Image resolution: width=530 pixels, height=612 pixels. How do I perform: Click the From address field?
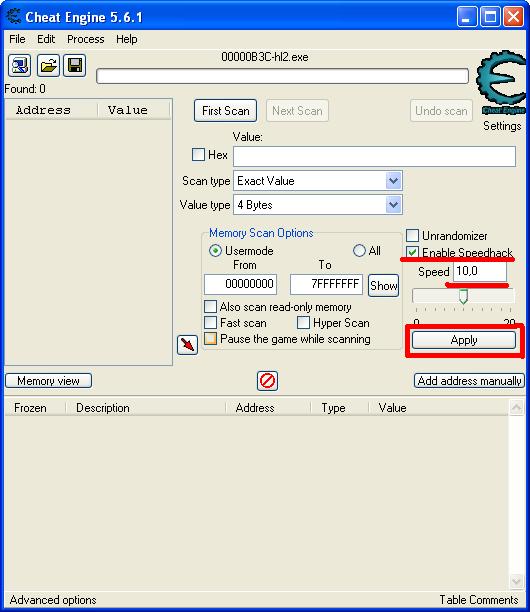pos(240,284)
